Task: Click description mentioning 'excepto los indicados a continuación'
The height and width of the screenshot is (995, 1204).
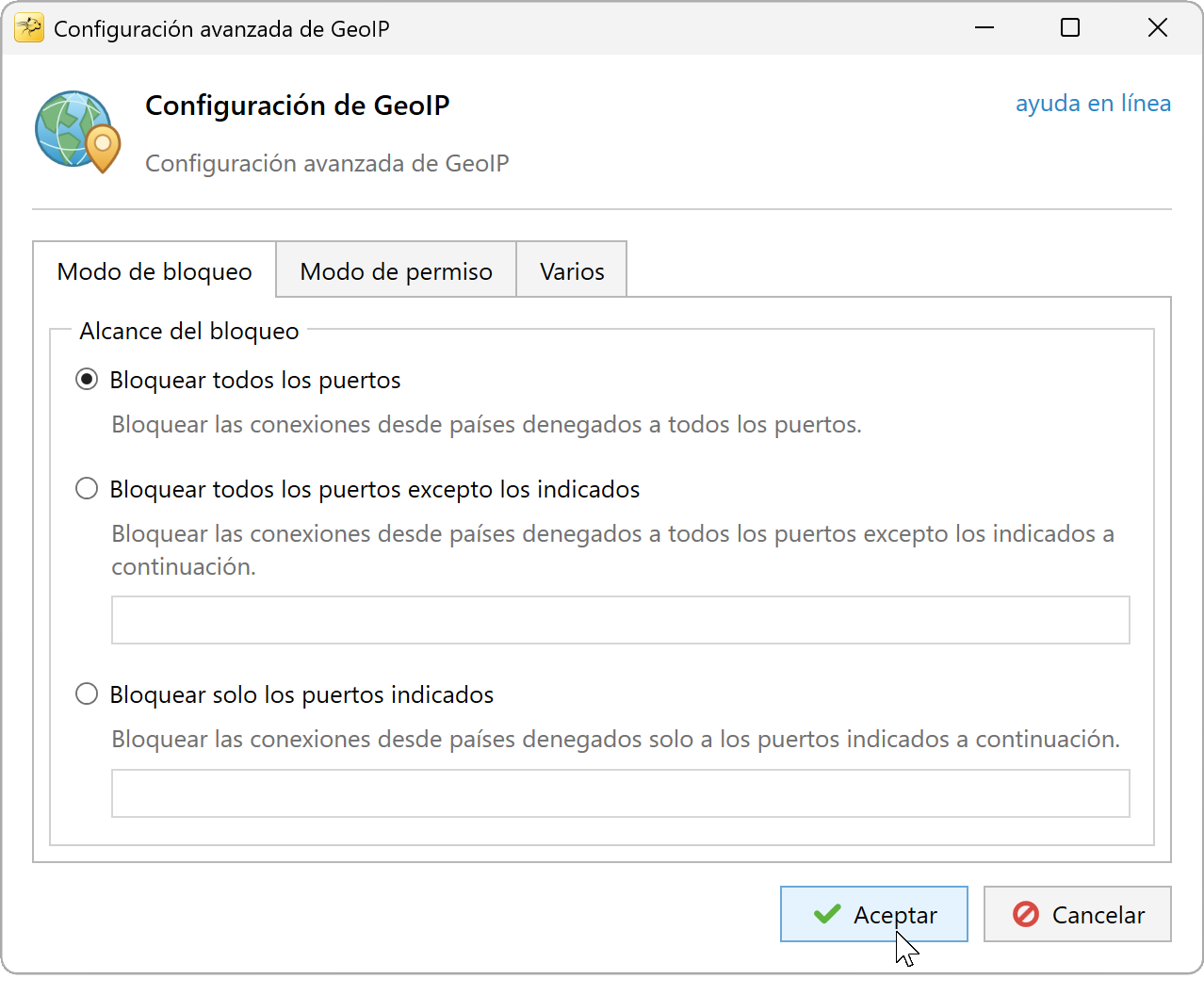Action: point(613,550)
